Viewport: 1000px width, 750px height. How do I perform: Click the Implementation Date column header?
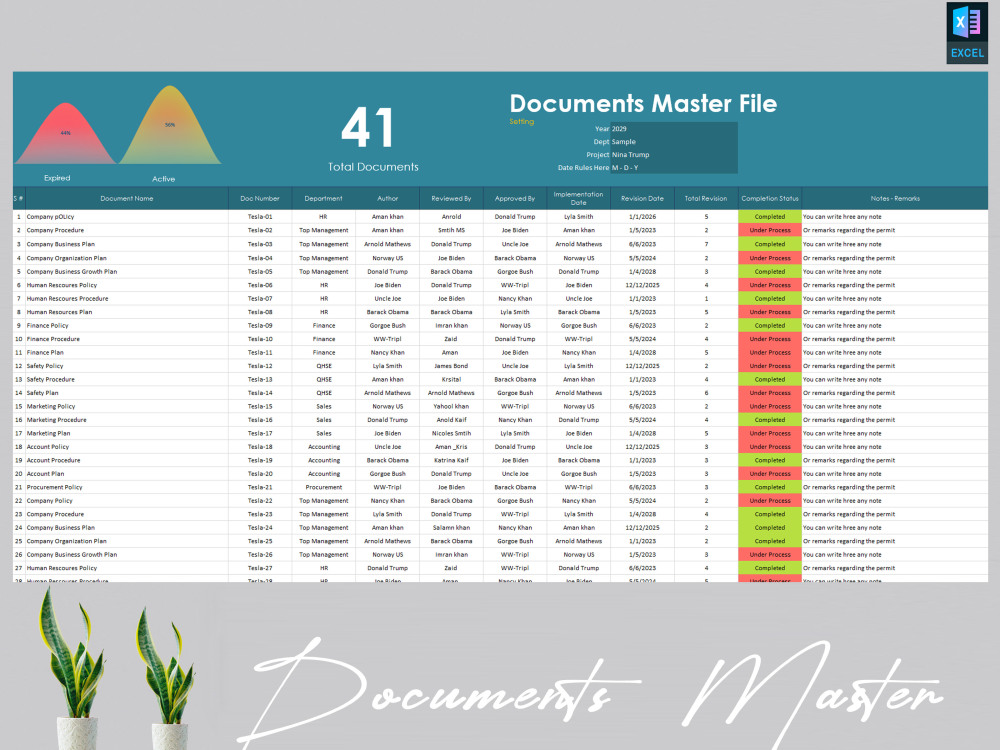pyautogui.click(x=578, y=198)
